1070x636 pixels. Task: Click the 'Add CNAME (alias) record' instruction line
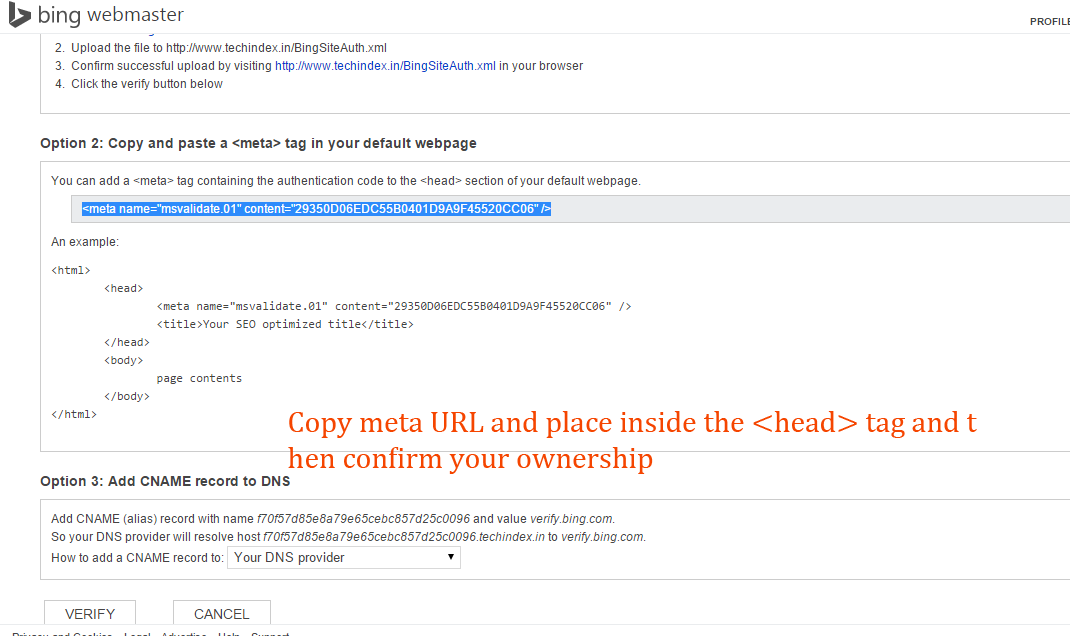coord(333,519)
